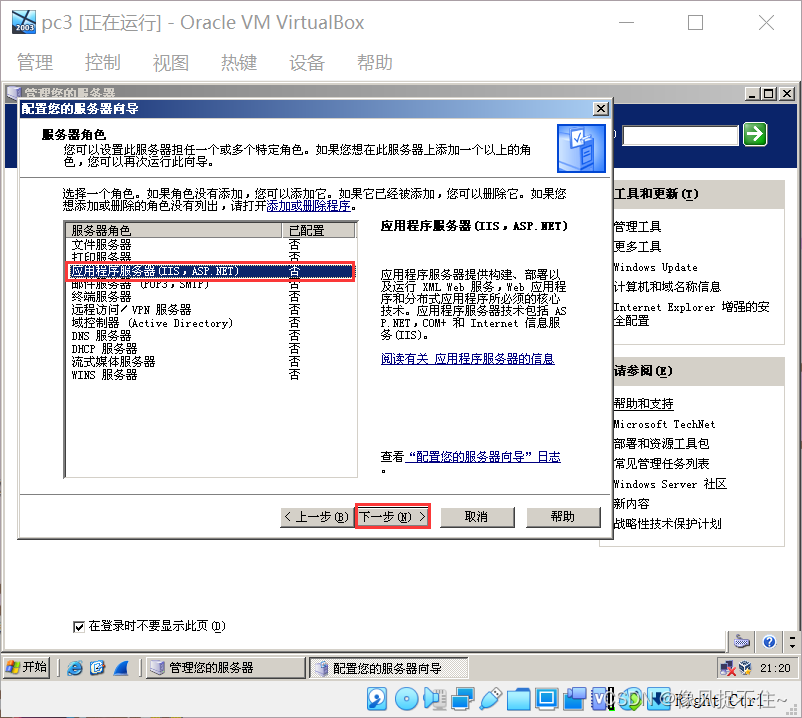Screen dimensions: 802x718
Task: Click the shared folders status icon
Action: coord(519,699)
